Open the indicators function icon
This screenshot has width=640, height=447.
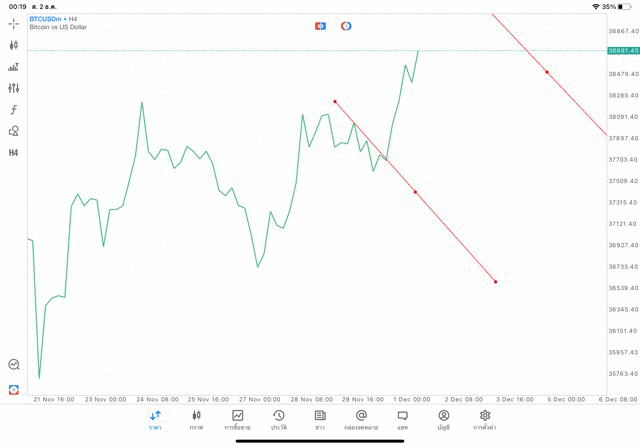14,110
